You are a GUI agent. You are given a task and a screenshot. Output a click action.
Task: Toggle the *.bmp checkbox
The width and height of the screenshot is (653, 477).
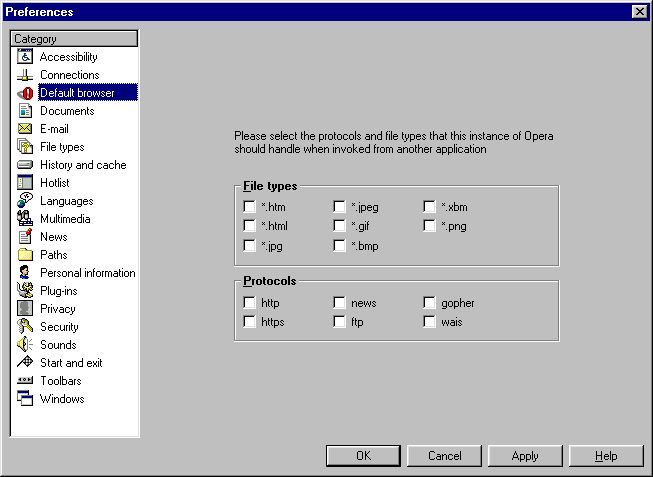(x=339, y=246)
